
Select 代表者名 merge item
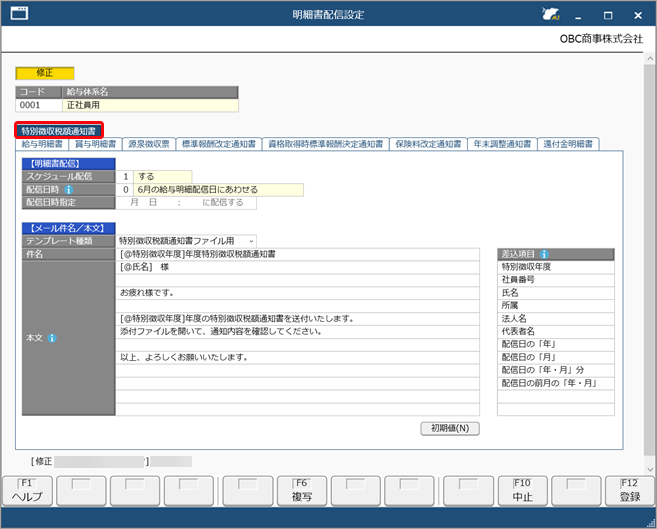(556, 332)
